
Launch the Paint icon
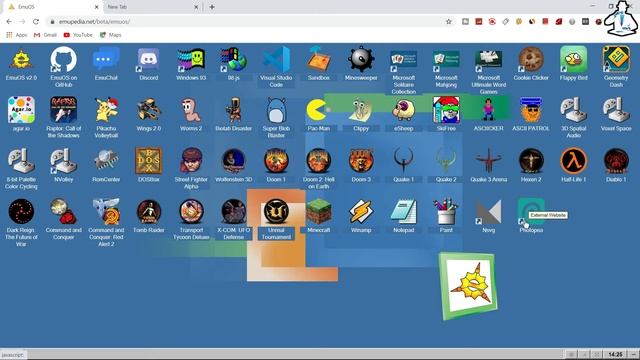446,211
